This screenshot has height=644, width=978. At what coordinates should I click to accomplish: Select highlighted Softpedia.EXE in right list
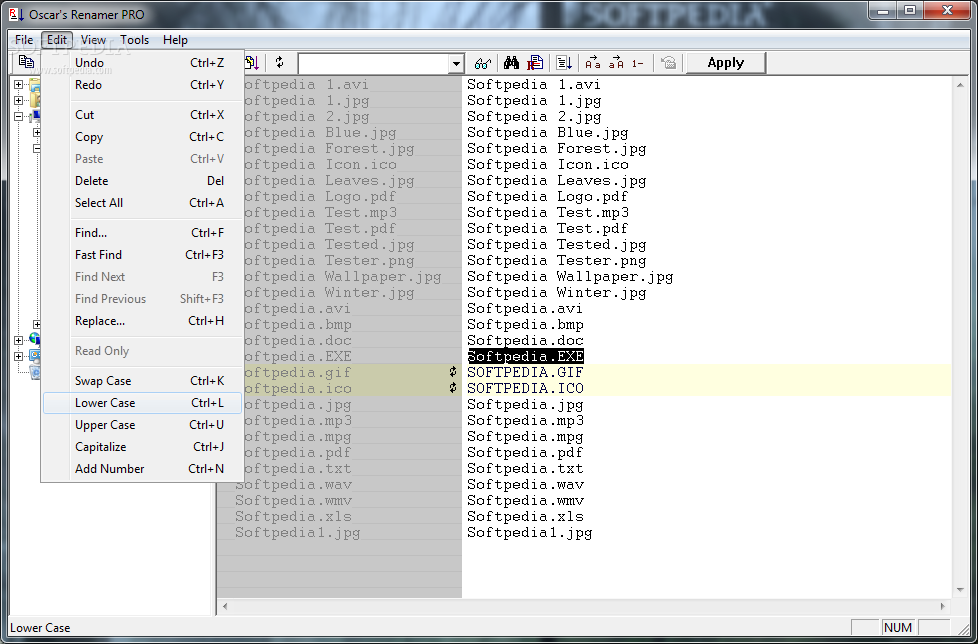(x=525, y=356)
